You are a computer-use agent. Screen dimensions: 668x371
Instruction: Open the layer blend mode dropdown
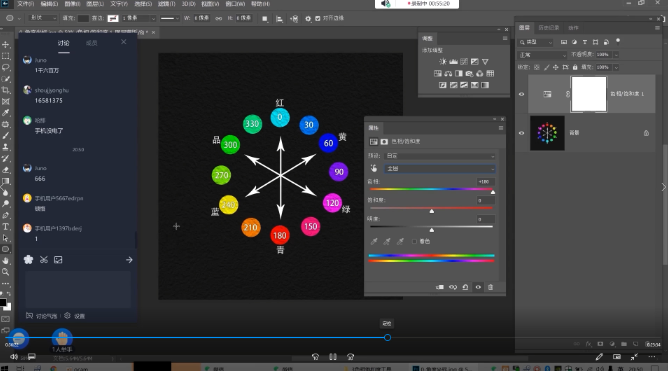click(x=542, y=55)
